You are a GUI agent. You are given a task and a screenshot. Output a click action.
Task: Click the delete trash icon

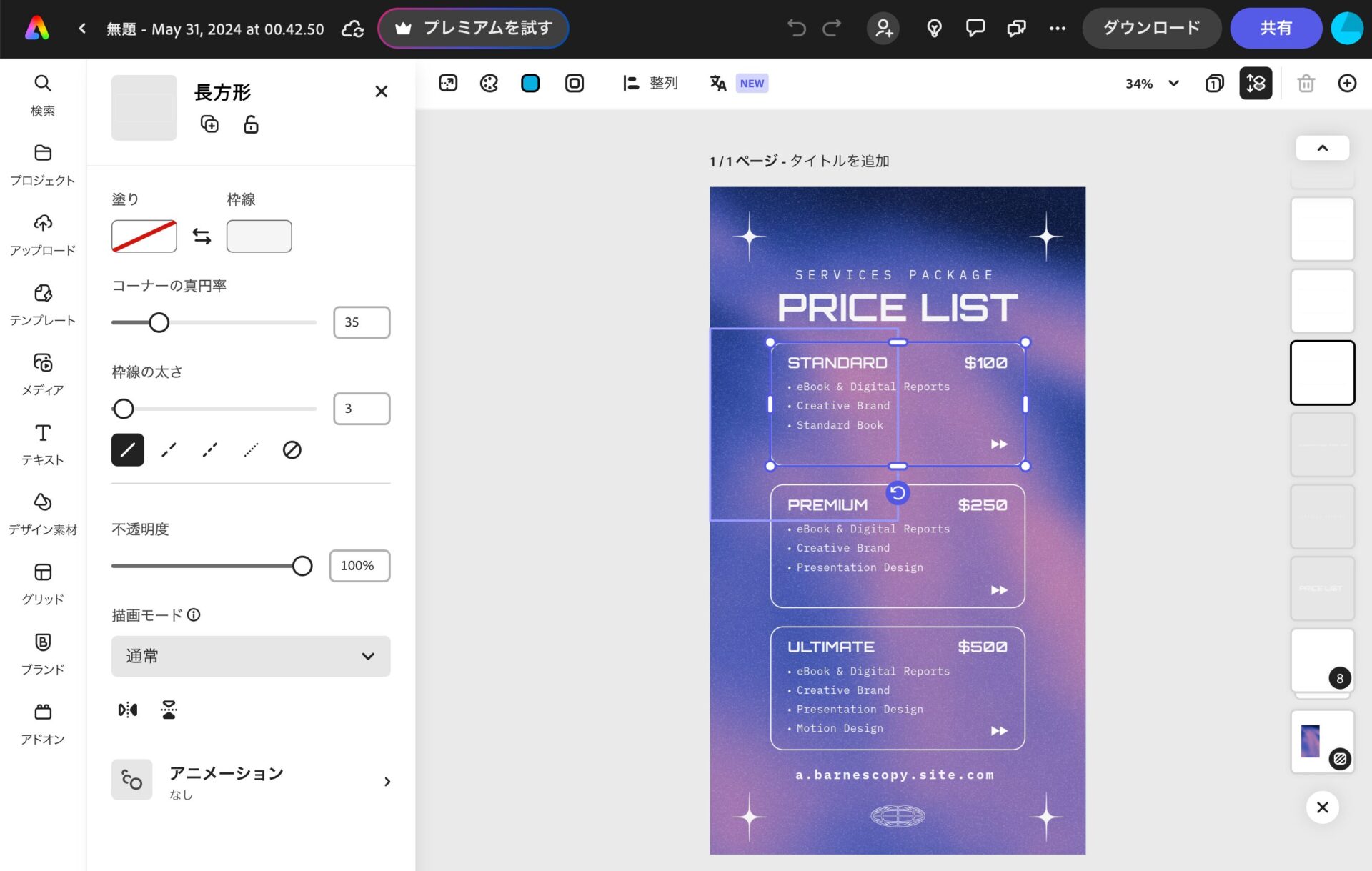[x=1306, y=84]
